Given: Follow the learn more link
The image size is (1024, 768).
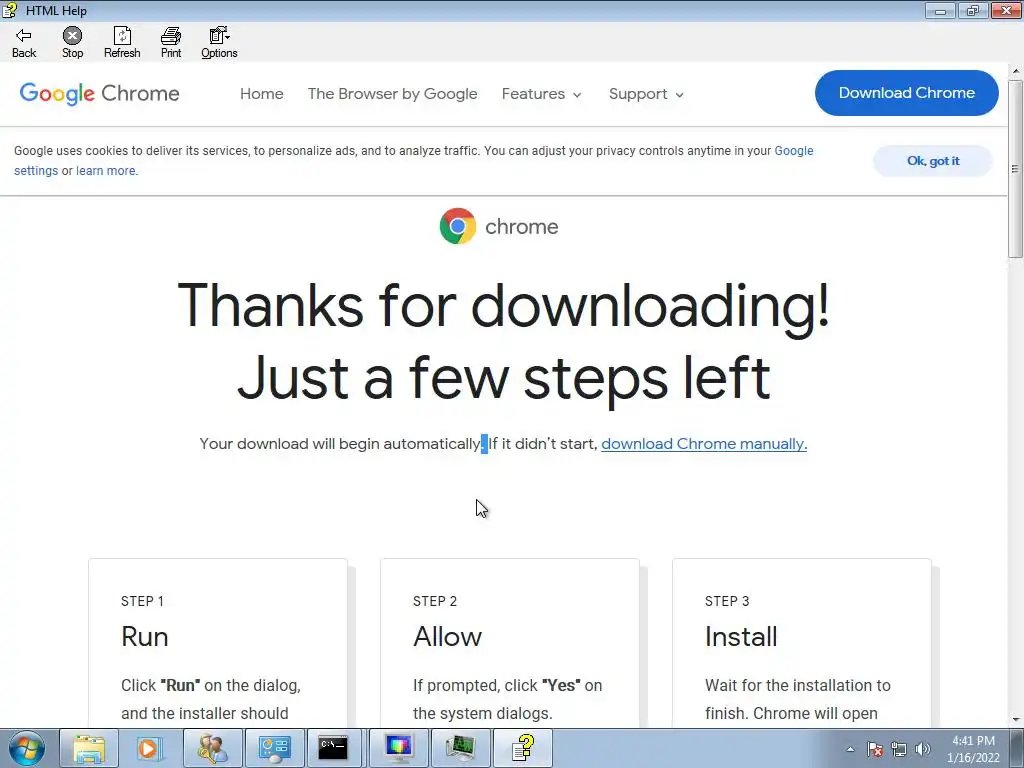Looking at the screenshot, I should pyautogui.click(x=106, y=170).
